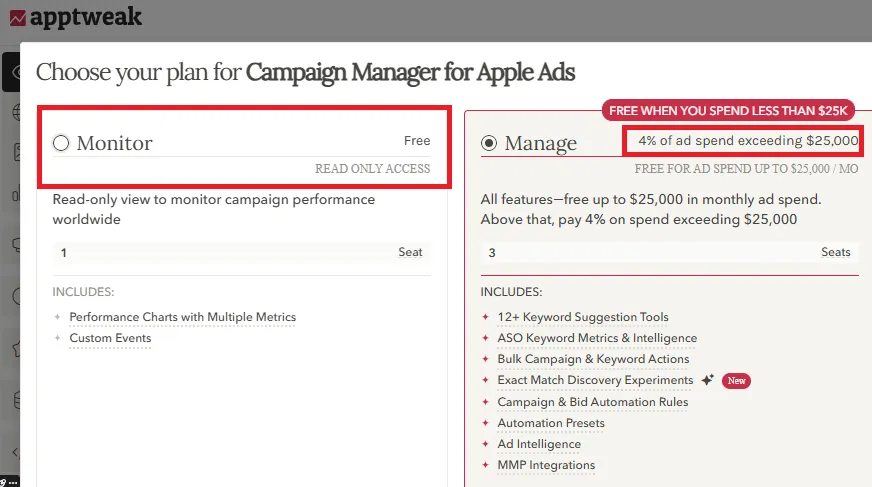The height and width of the screenshot is (487, 872).
Task: Click the Monitor plan read-only description text
Action: point(214,210)
